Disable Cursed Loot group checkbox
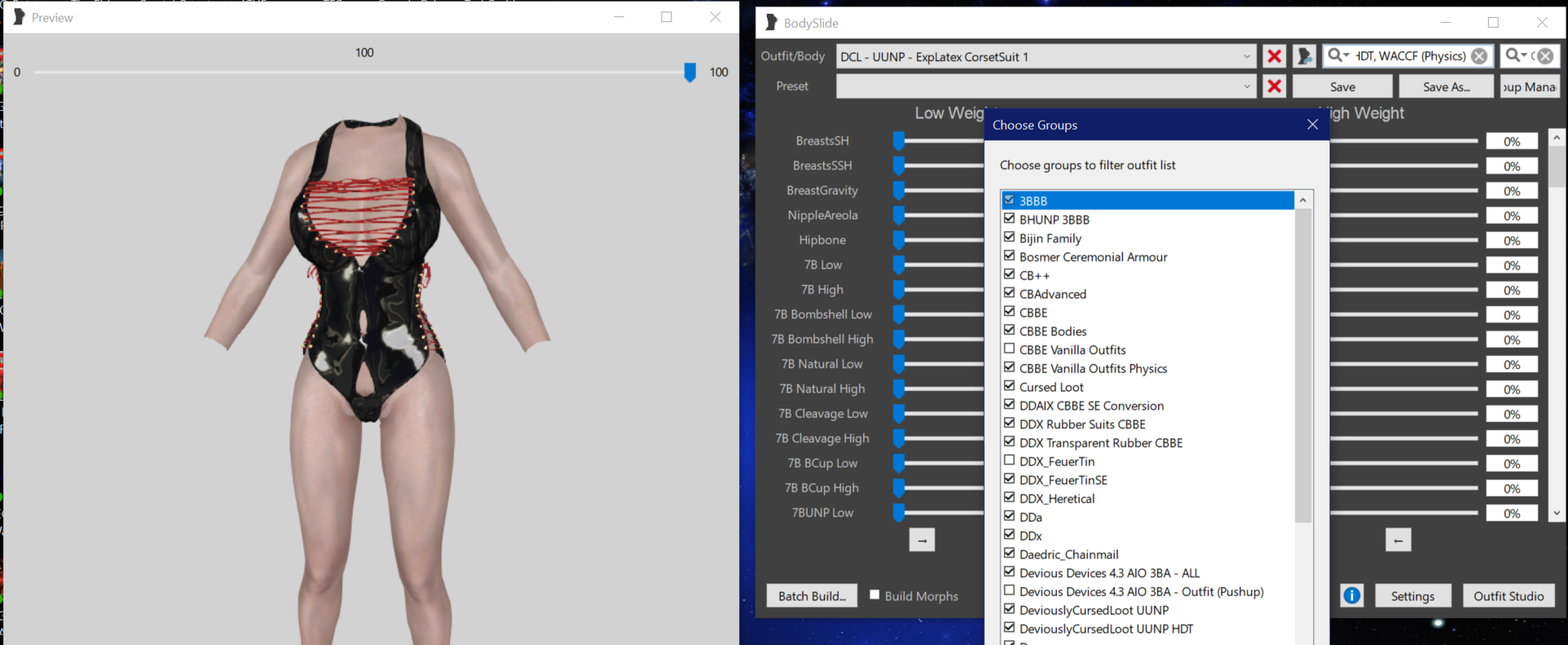This screenshot has height=645, width=1568. pos(1009,386)
